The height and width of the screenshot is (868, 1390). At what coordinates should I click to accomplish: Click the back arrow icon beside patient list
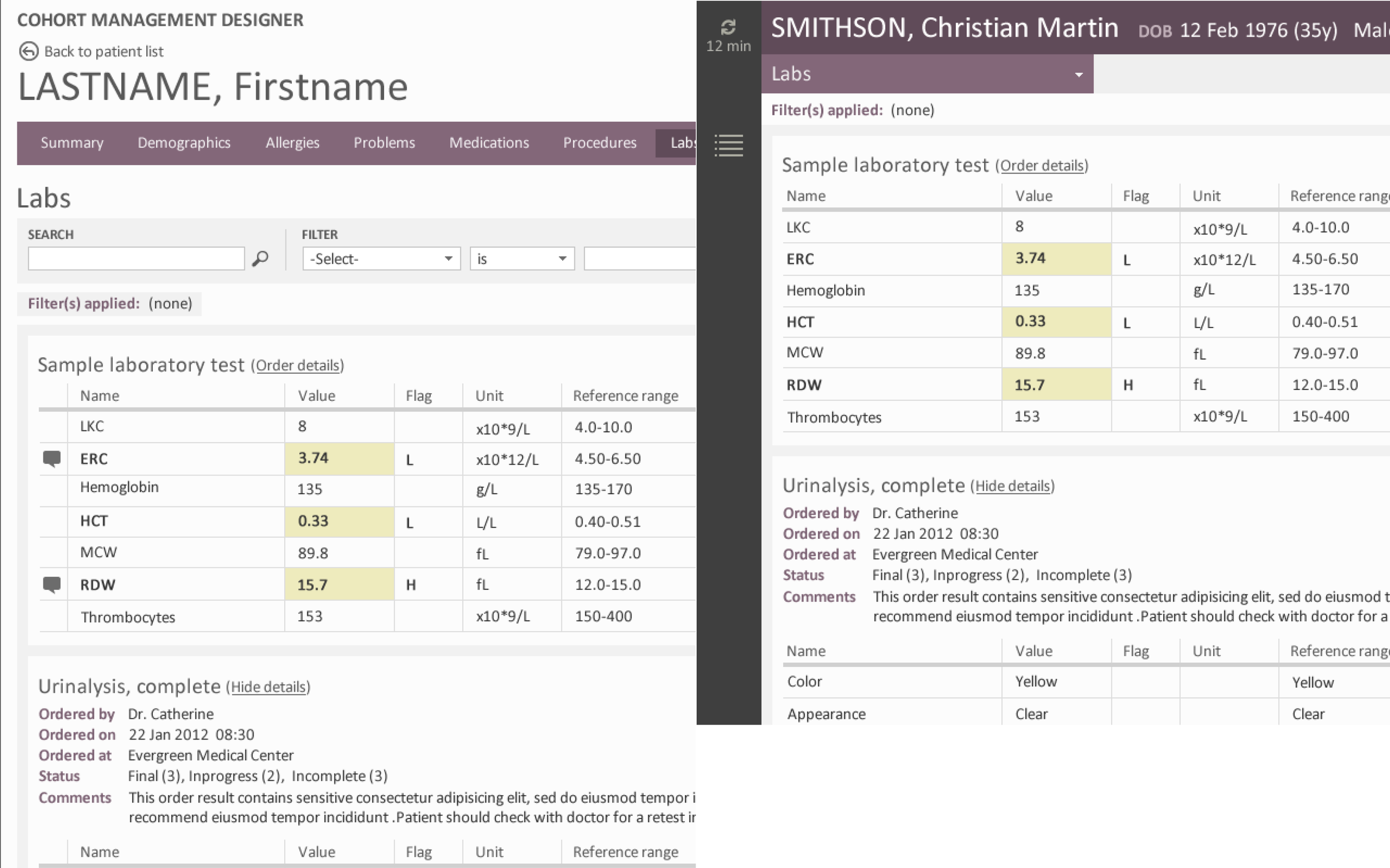[x=29, y=52]
